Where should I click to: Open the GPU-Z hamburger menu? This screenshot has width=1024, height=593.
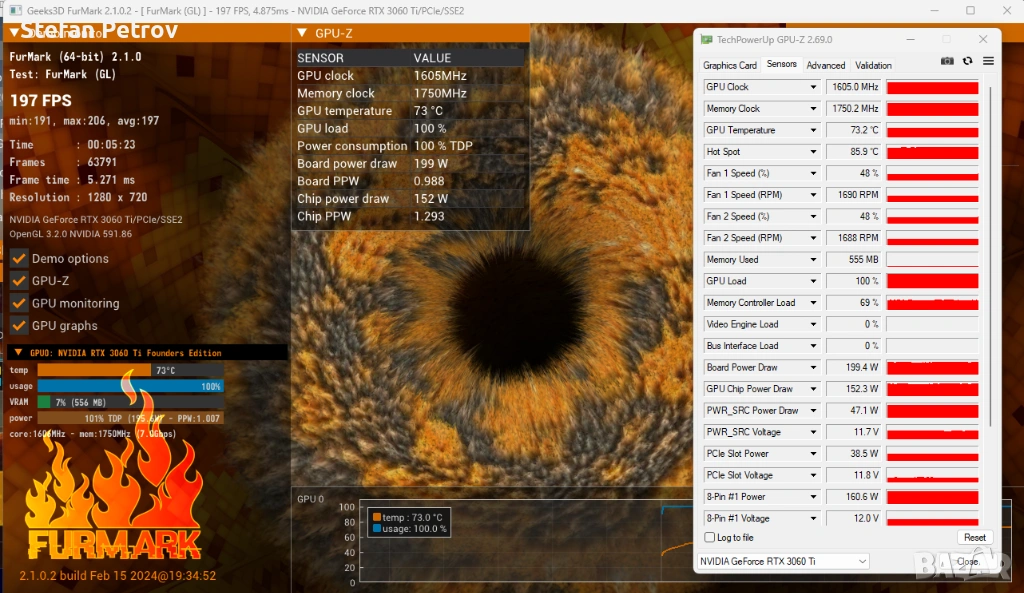(x=988, y=62)
